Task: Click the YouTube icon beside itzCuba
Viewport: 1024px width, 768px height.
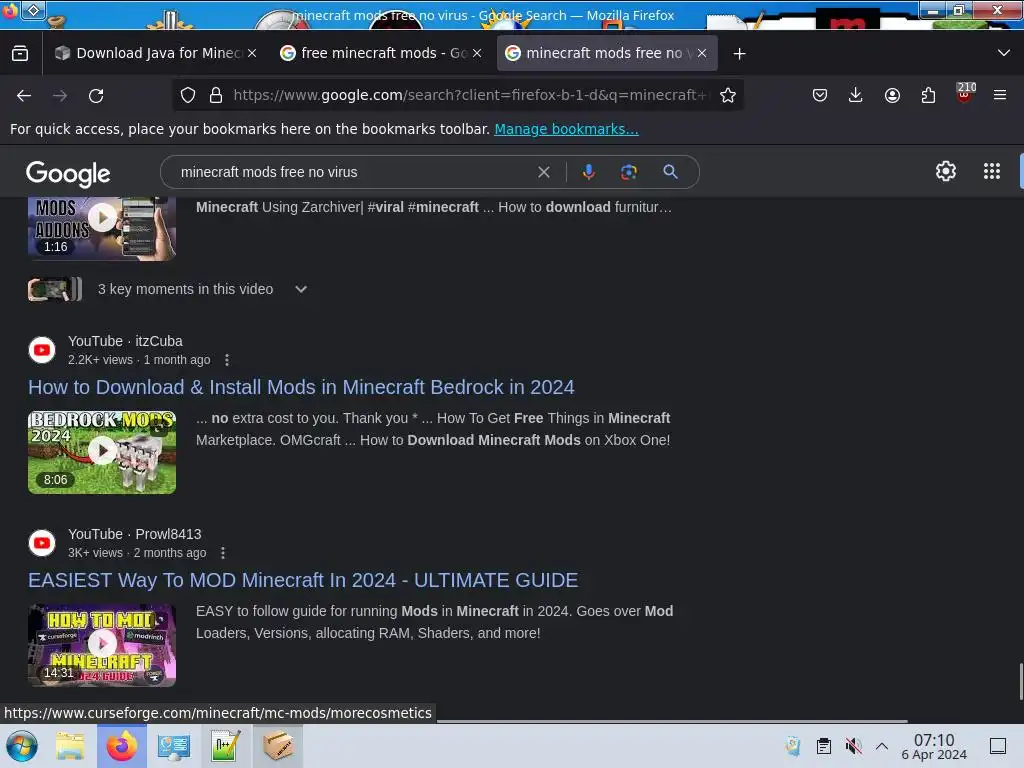Action: (42, 350)
